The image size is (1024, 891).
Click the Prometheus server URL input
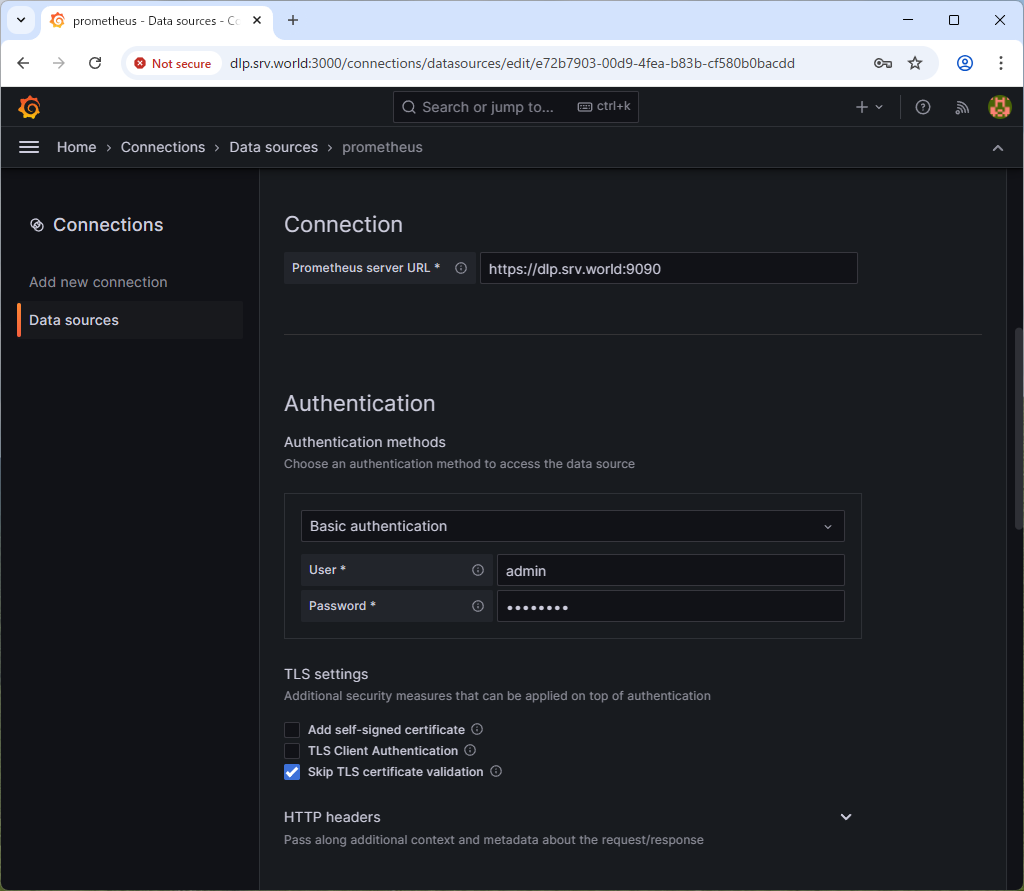pyautogui.click(x=669, y=268)
